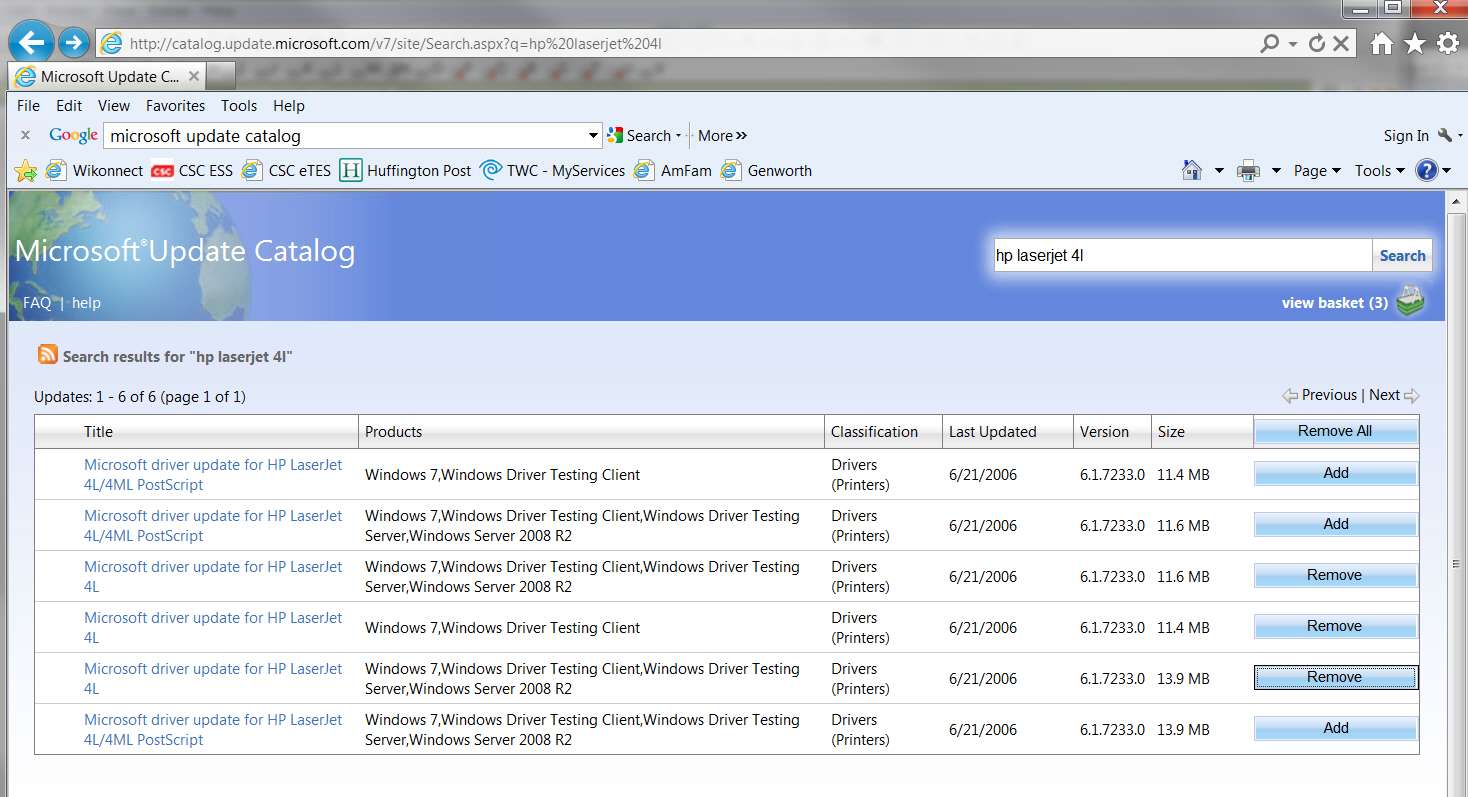Click the Remove All button
Image resolution: width=1468 pixels, height=797 pixels.
[1335, 431]
